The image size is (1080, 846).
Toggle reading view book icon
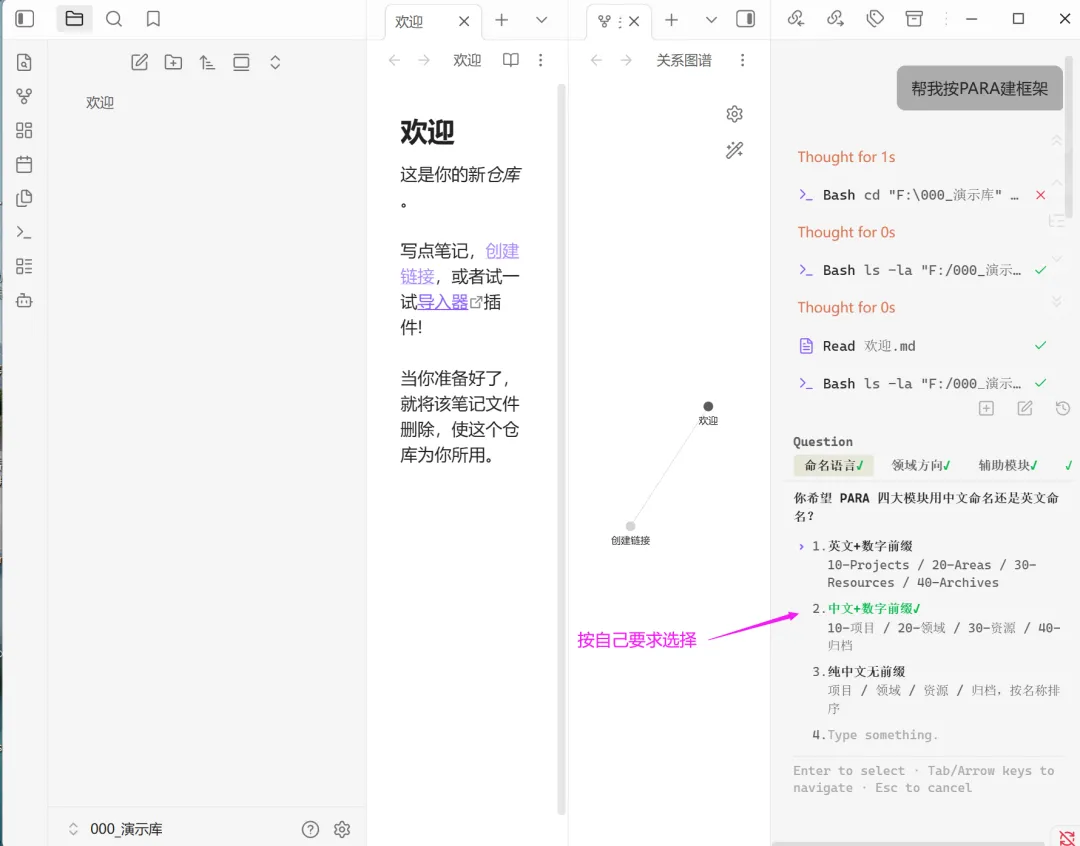click(510, 61)
